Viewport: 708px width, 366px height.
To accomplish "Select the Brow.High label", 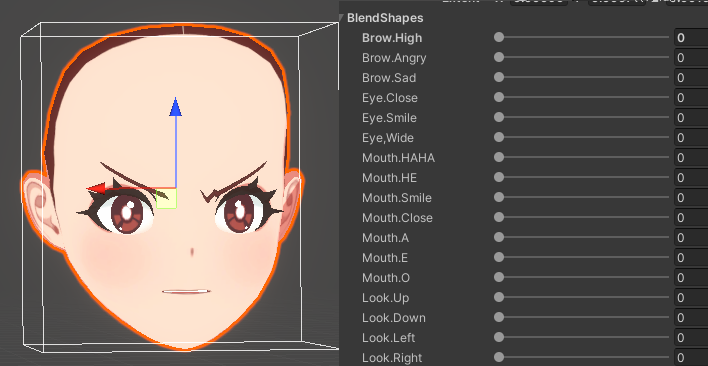I will (x=392, y=38).
